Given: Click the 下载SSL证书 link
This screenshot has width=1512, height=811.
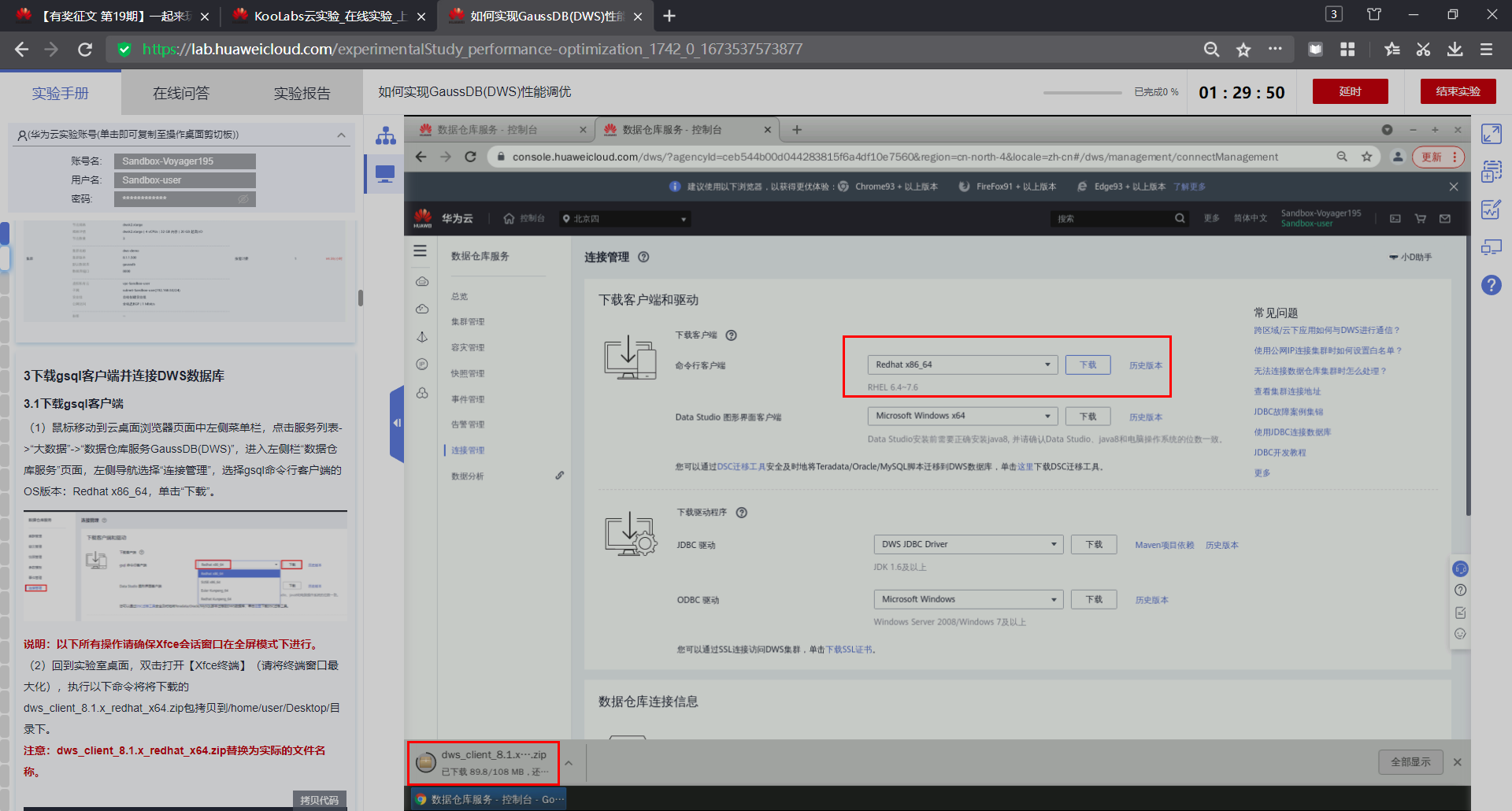Looking at the screenshot, I should tap(849, 650).
